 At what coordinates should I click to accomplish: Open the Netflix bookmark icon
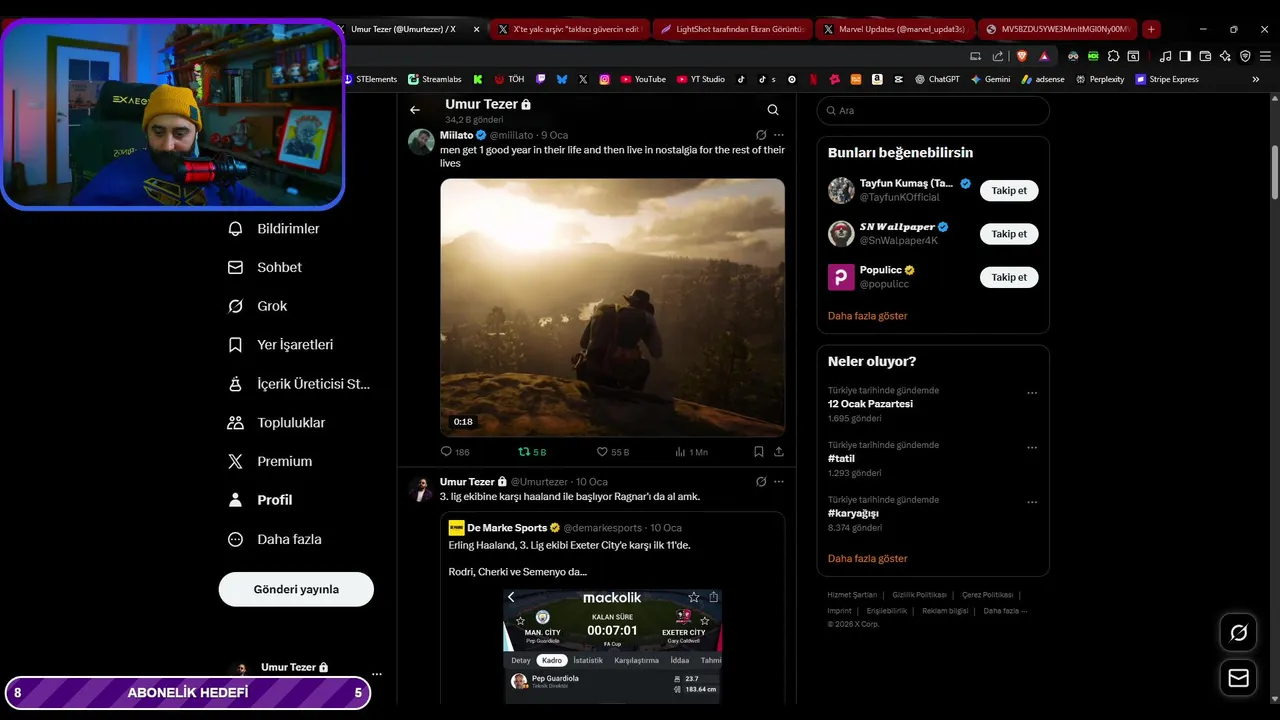813,79
